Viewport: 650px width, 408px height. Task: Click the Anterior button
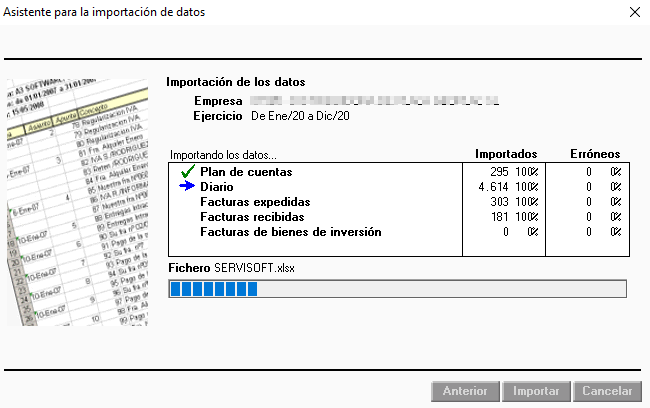(465, 391)
